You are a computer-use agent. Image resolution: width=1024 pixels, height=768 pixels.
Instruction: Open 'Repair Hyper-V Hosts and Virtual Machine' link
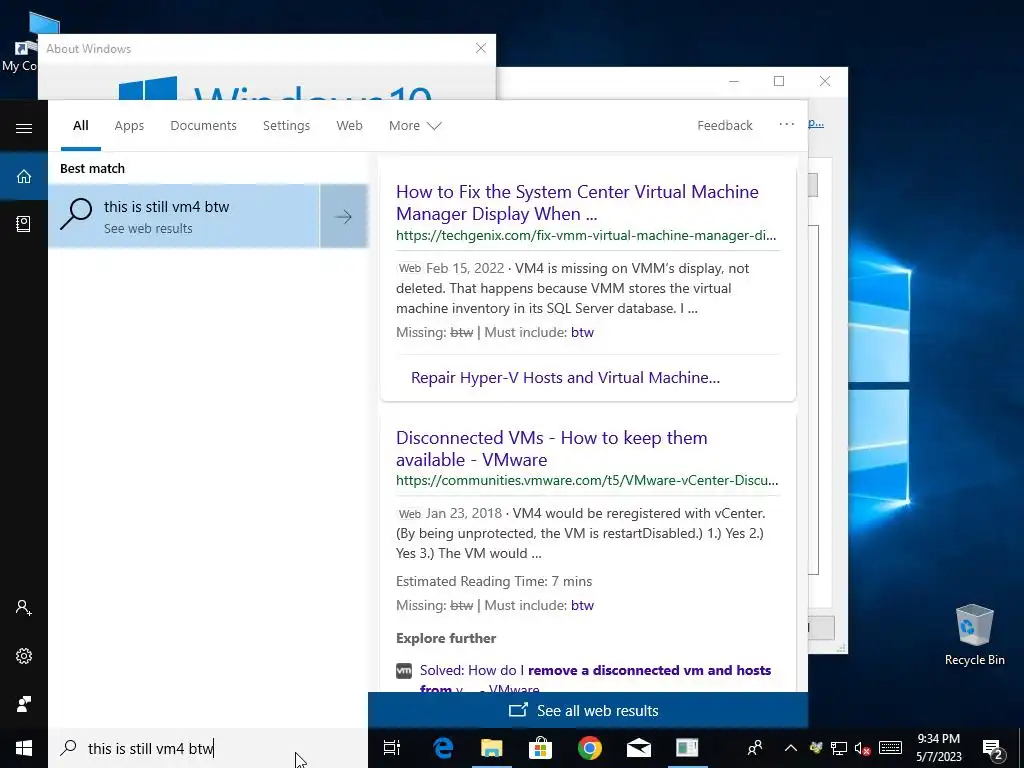pos(565,377)
